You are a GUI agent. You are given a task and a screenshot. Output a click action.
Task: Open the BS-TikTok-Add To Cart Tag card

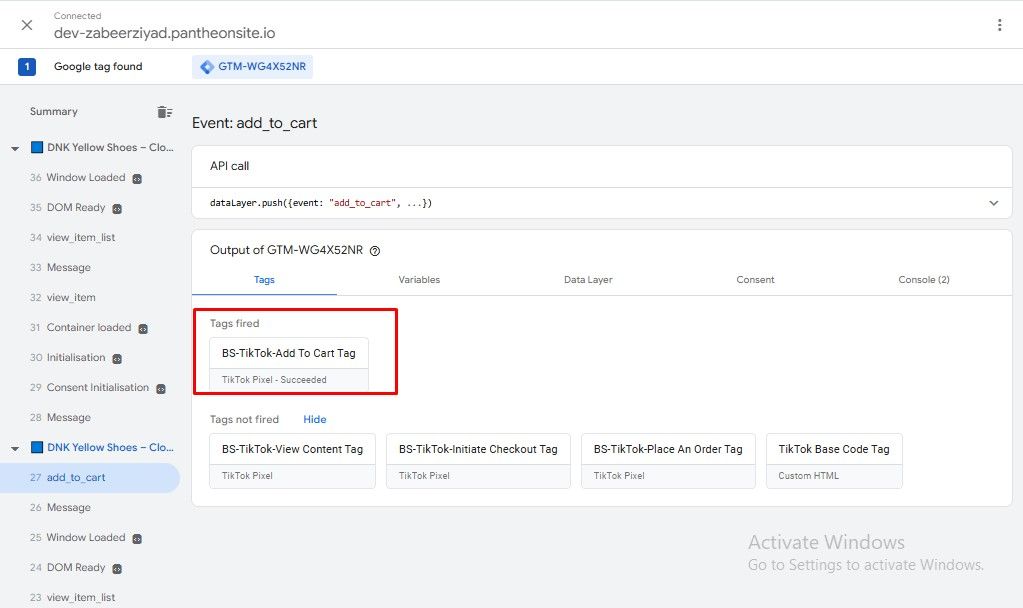(x=288, y=364)
